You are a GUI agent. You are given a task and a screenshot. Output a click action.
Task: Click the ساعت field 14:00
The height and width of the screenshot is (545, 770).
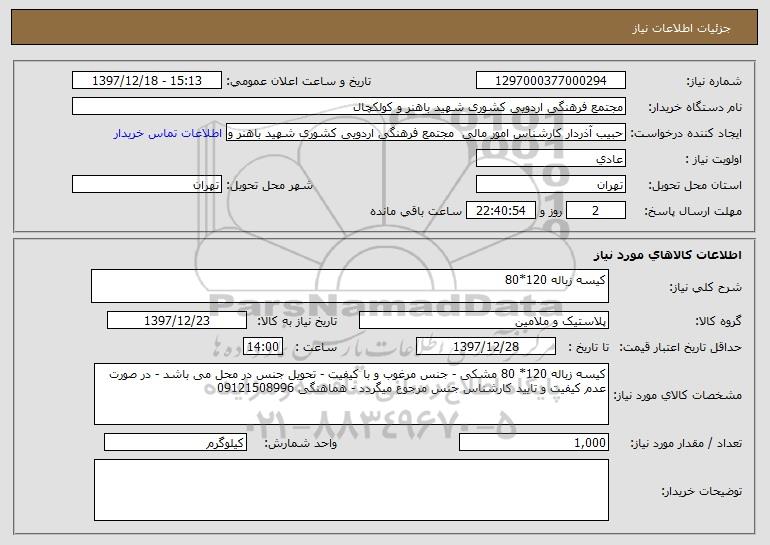pyautogui.click(x=263, y=346)
